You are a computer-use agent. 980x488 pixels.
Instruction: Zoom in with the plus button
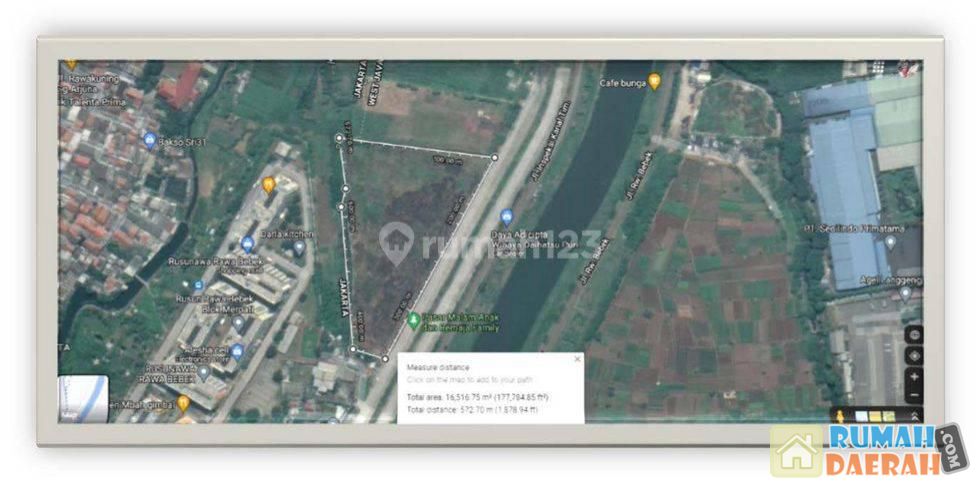pos(912,377)
